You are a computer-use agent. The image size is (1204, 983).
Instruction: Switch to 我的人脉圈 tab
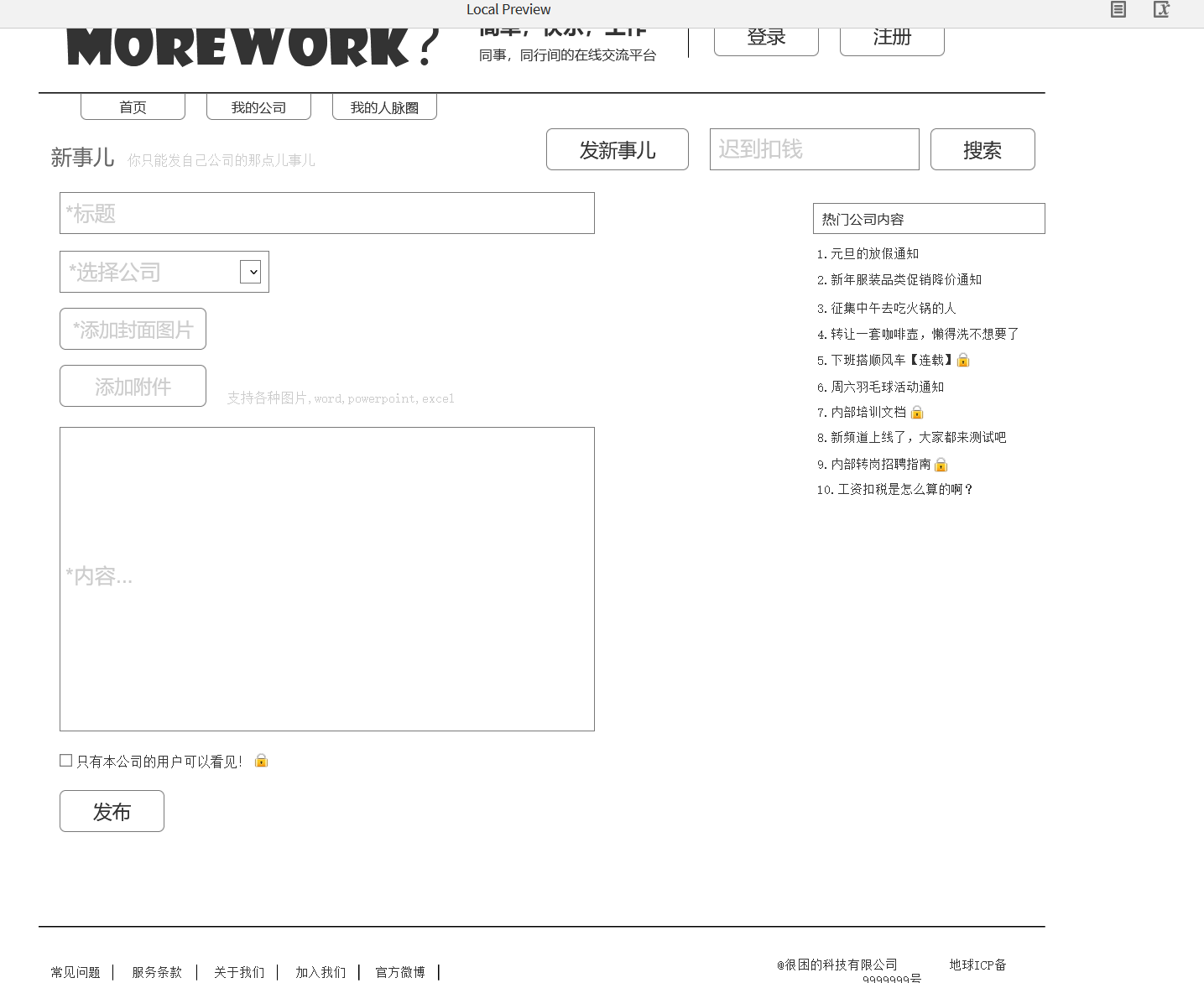[384, 107]
